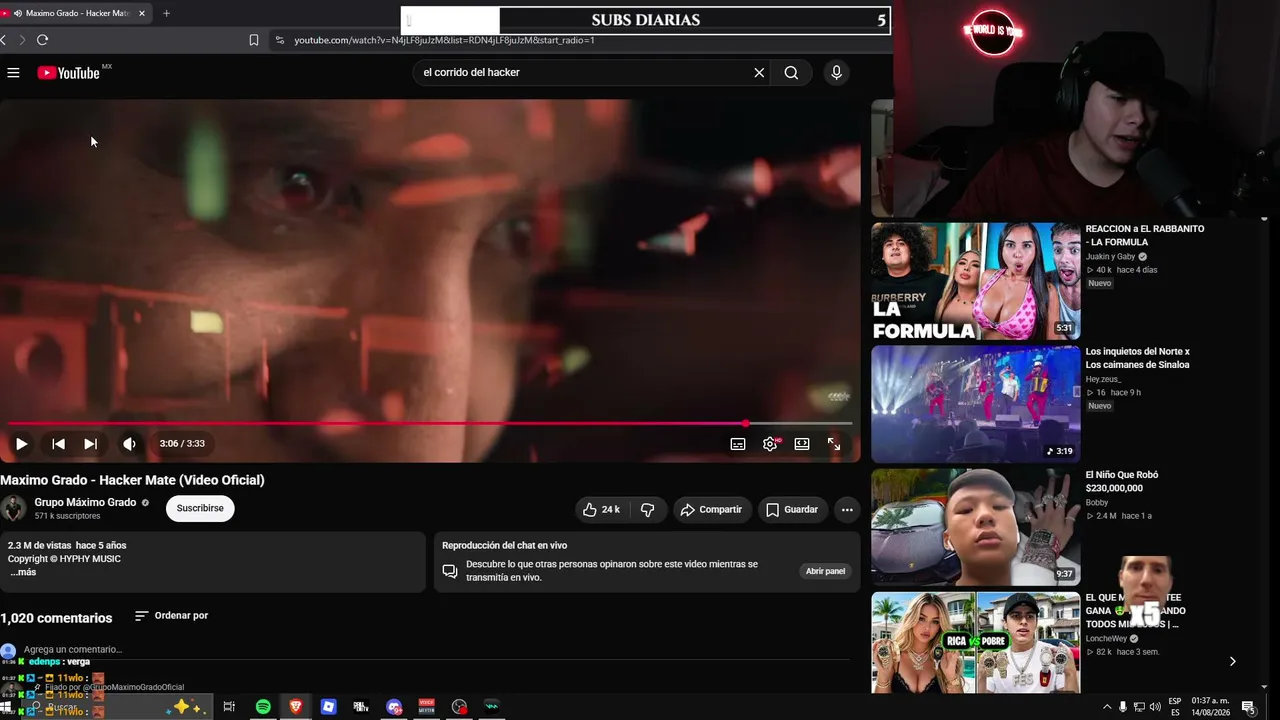Click the magnifier search button
Screen dimensions: 1280x720
coord(791,72)
